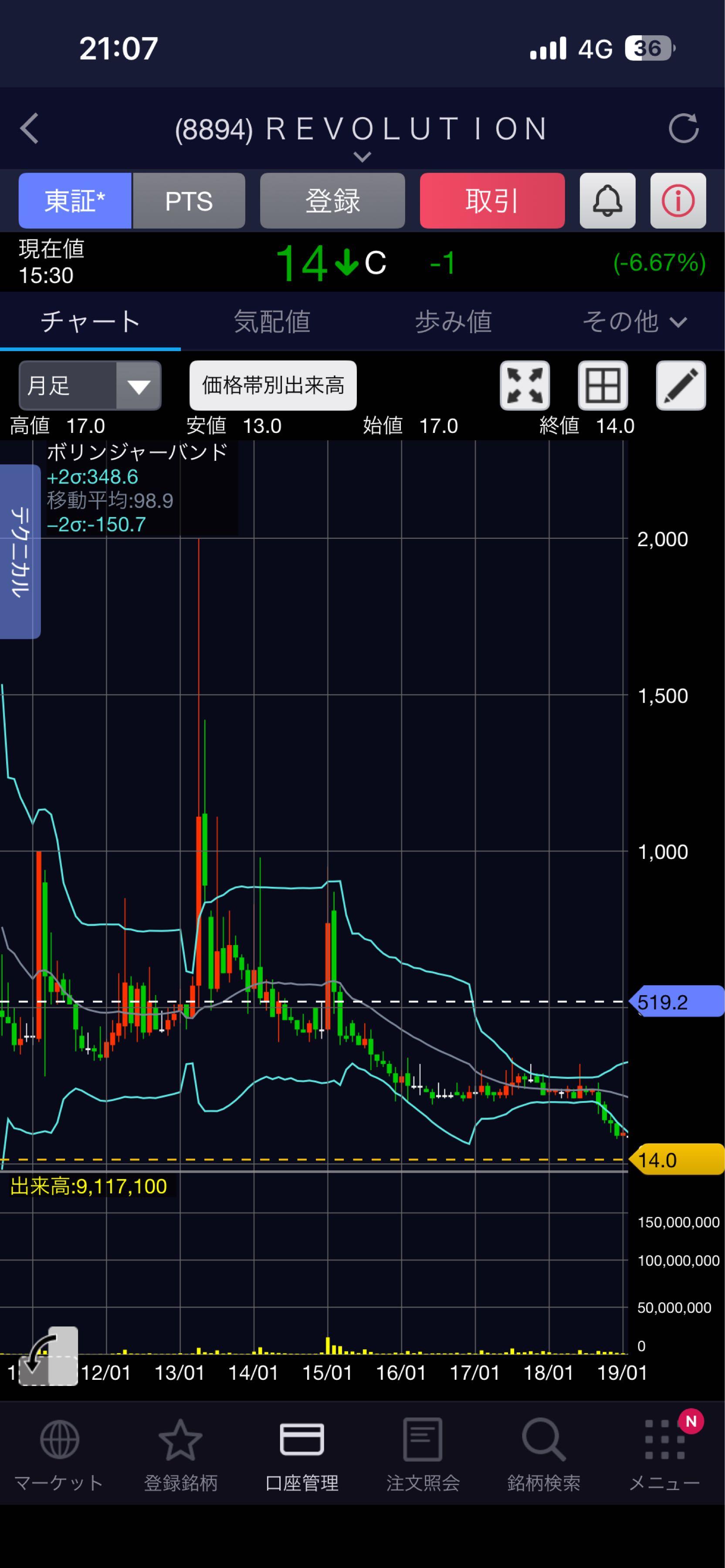The image size is (725, 1568).
Task: Tap the 価格帯別出来高 button
Action: coord(273,385)
